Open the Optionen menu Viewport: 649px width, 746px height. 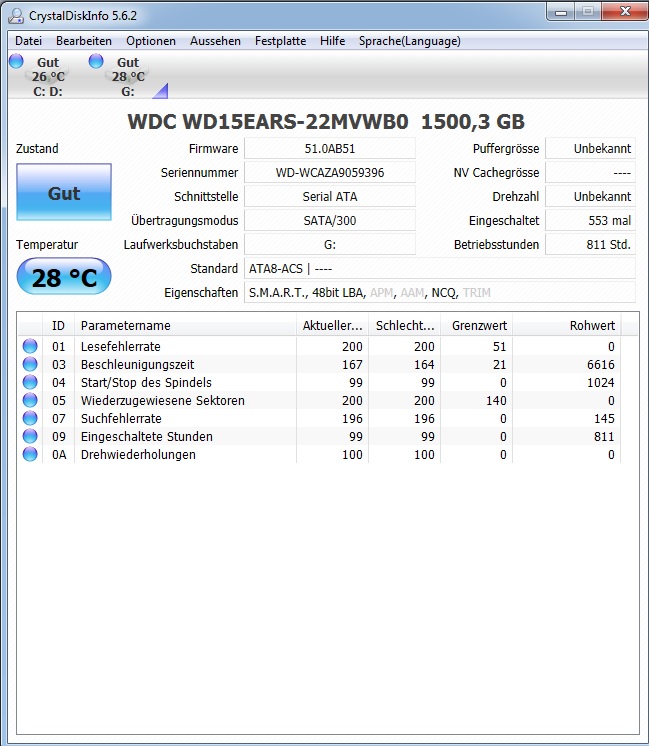(x=151, y=41)
